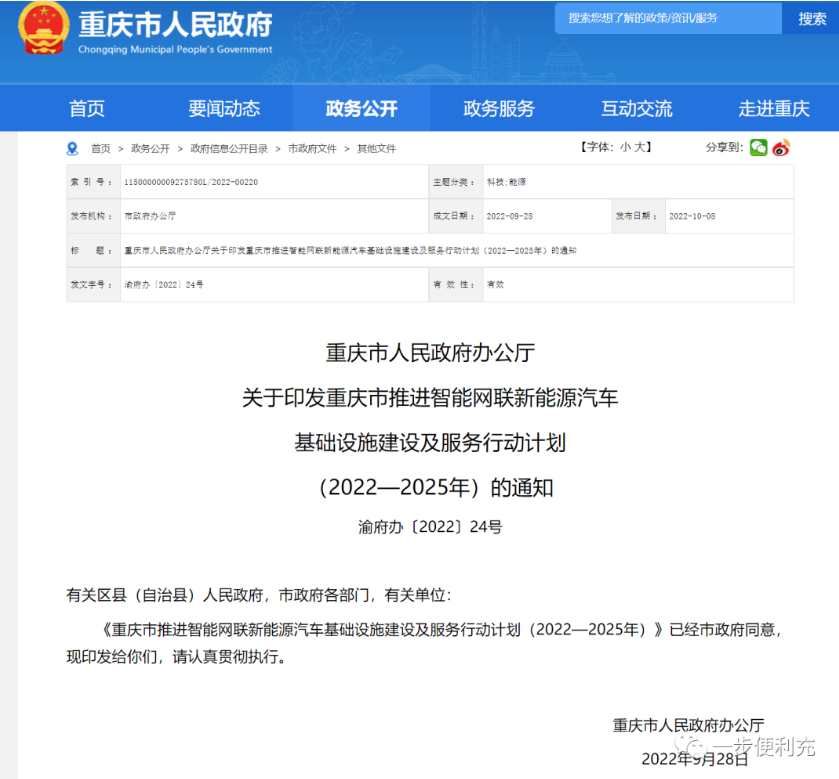
Task: Click the 其他文件 breadcrumb link
Action: pyautogui.click(x=377, y=148)
